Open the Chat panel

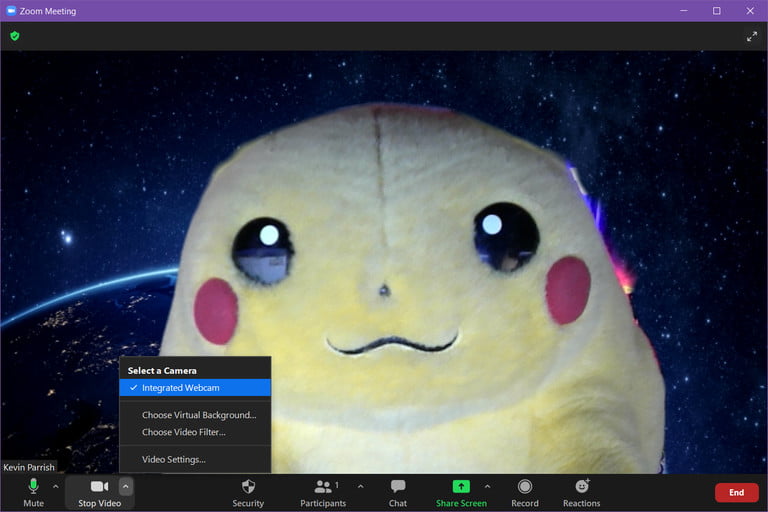(x=397, y=491)
